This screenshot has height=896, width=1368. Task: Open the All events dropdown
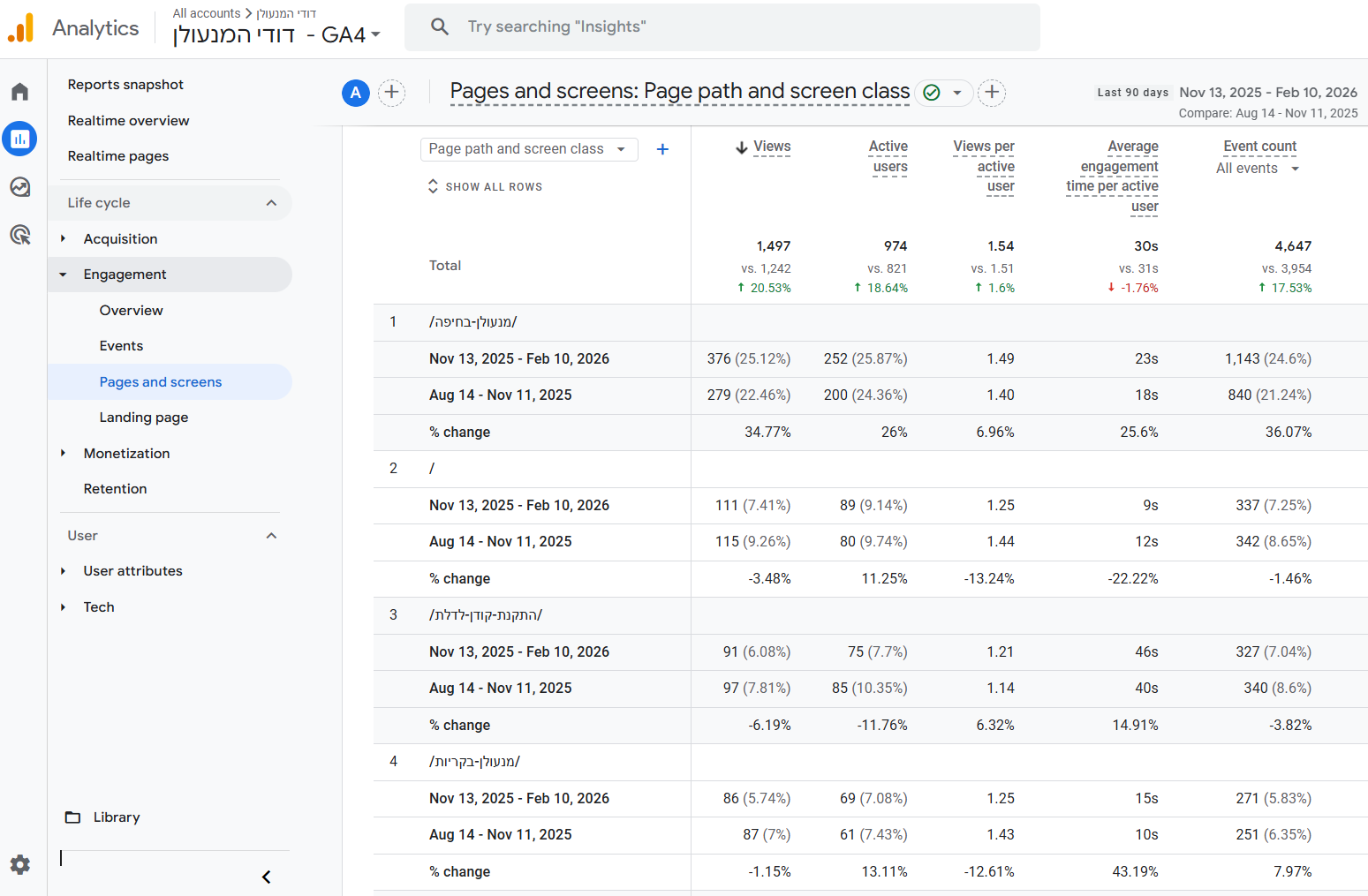(1257, 169)
